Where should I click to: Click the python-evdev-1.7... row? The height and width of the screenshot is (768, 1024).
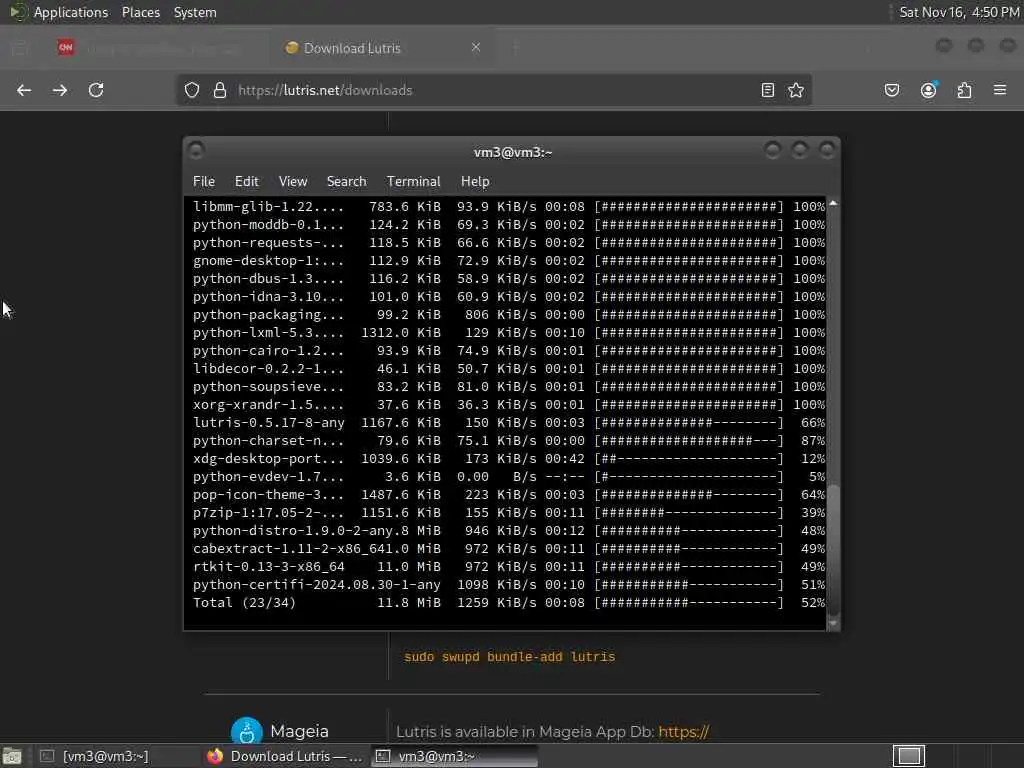click(x=509, y=477)
